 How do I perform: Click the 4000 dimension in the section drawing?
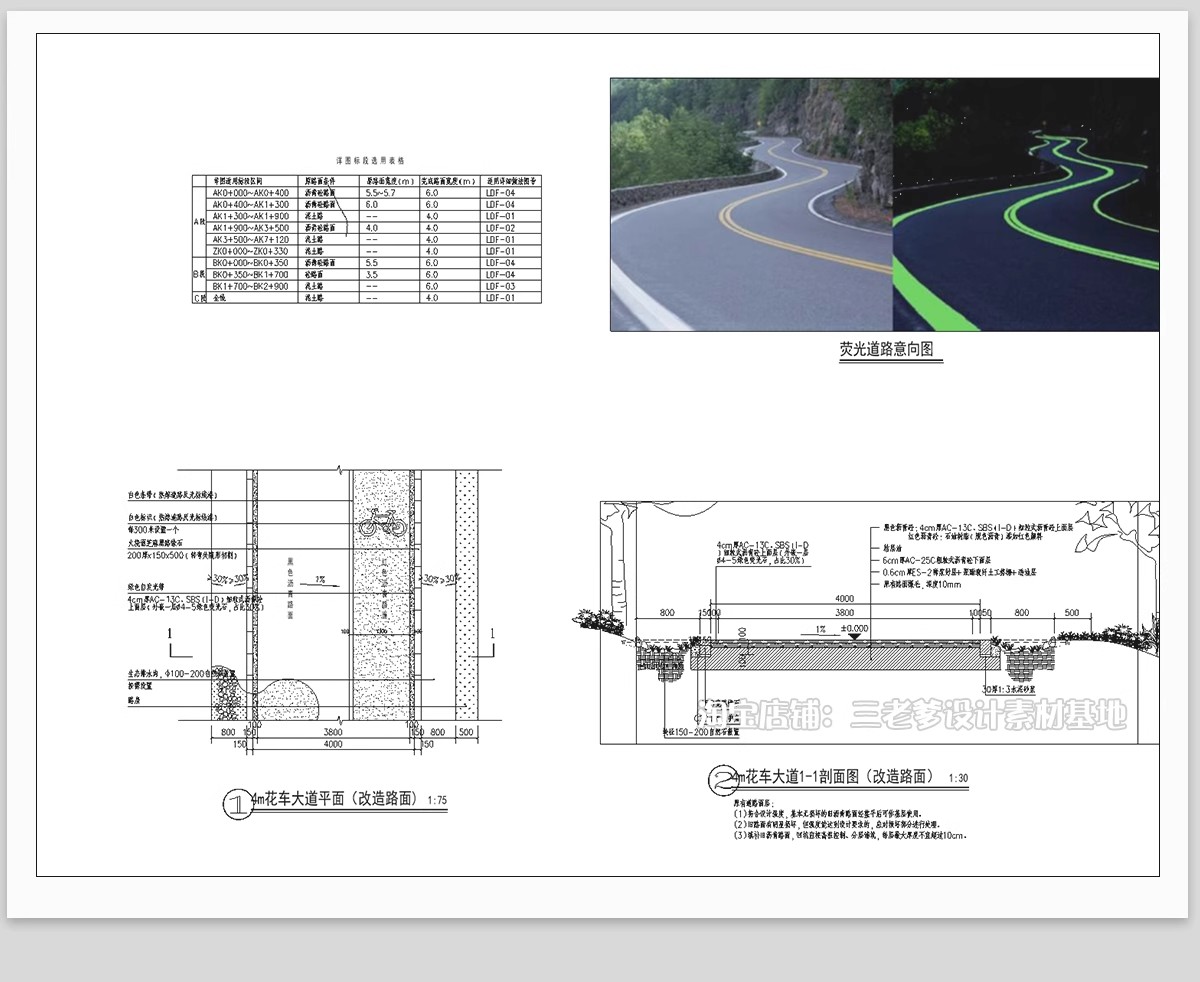pos(845,598)
